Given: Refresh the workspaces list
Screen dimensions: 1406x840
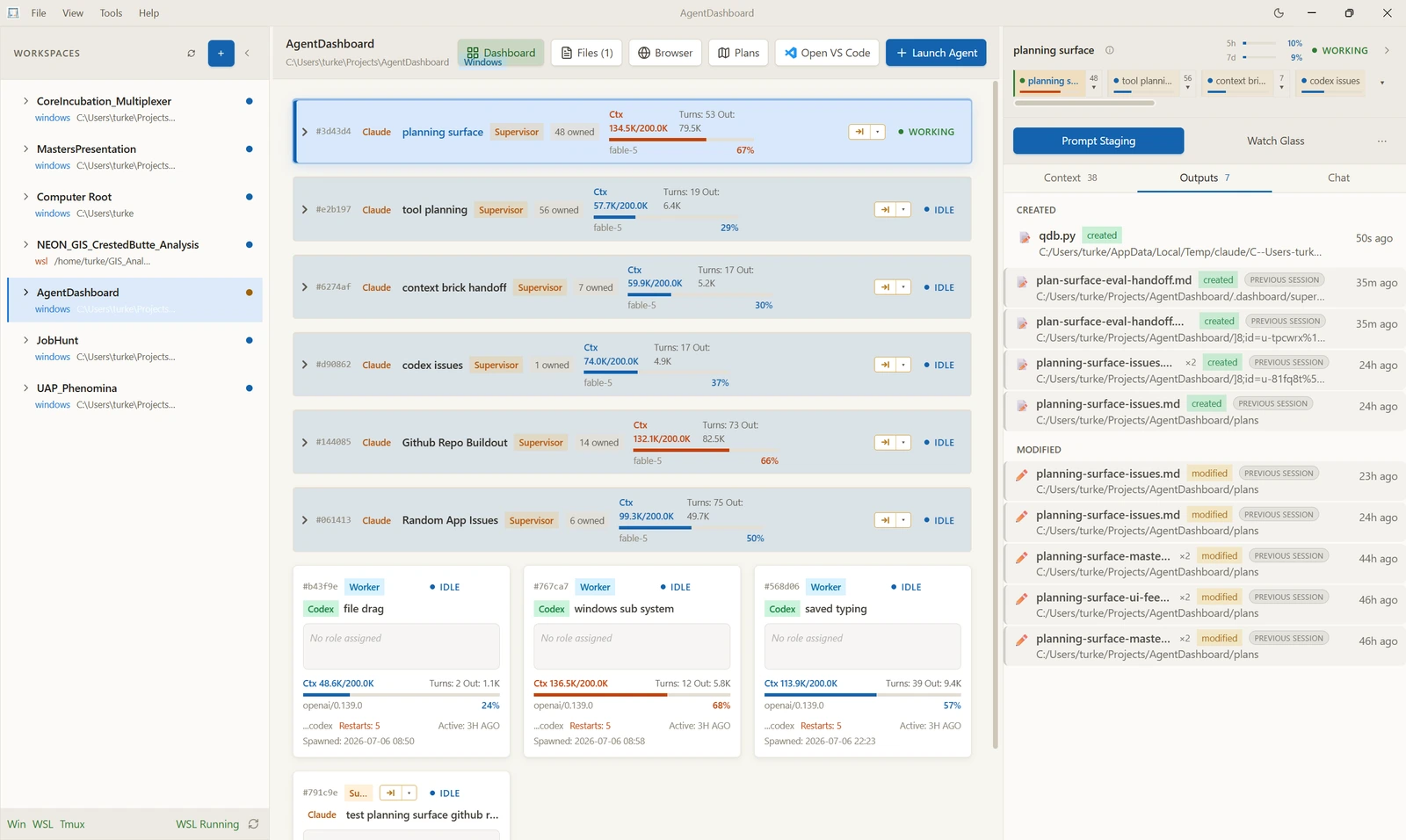Looking at the screenshot, I should coord(191,54).
